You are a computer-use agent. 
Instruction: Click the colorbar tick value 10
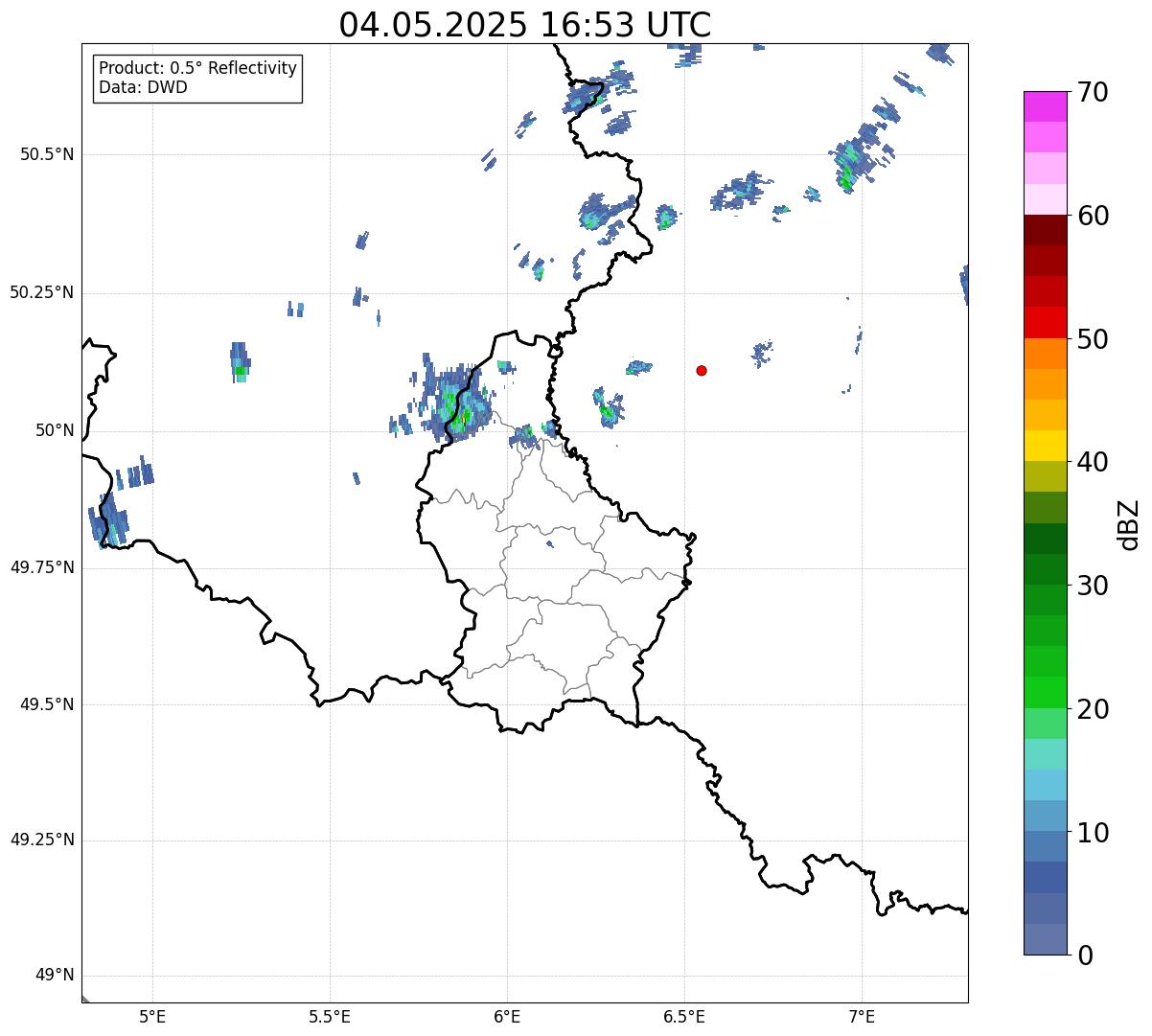point(1093,832)
